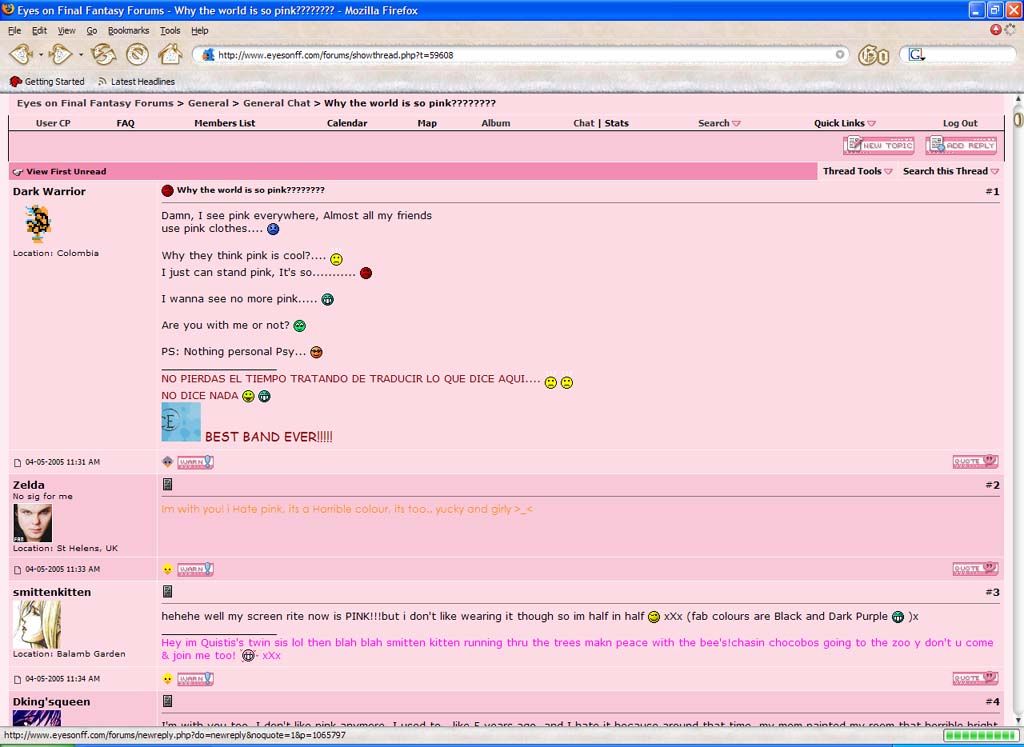Open the forum Calendar link
This screenshot has height=747, width=1024.
pos(347,123)
